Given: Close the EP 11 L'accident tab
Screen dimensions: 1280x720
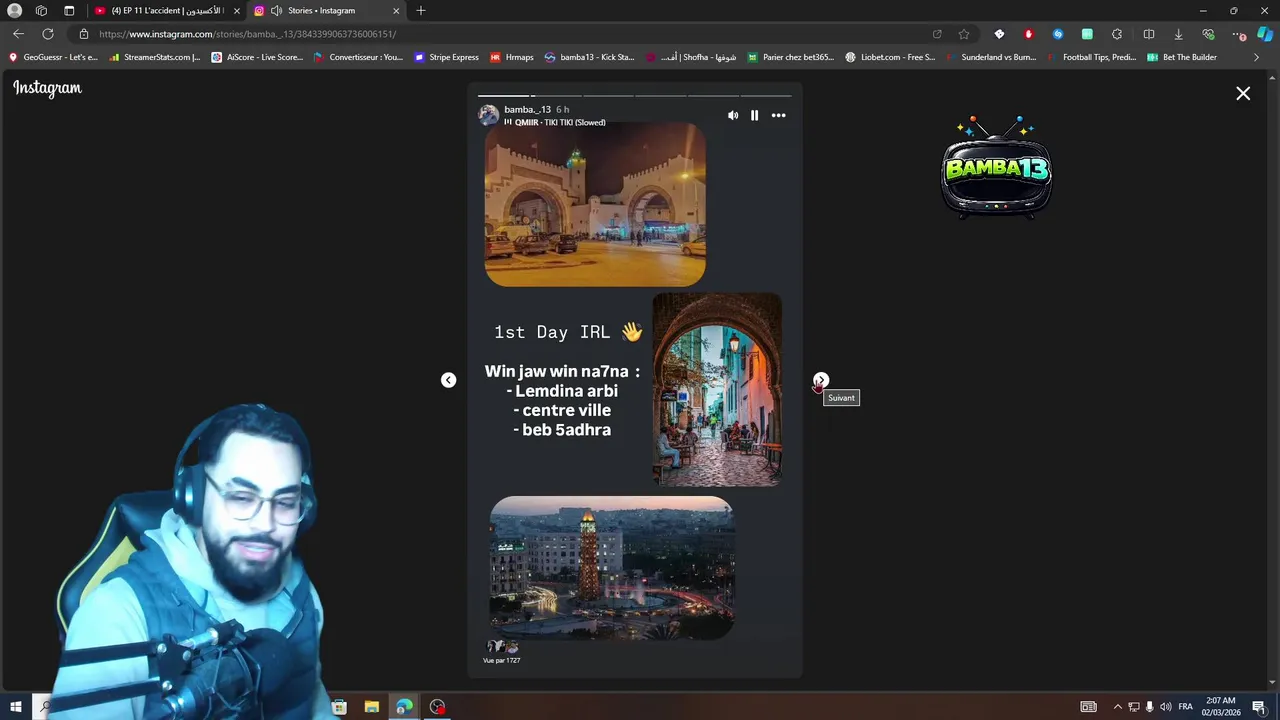Looking at the screenshot, I should pos(237,10).
